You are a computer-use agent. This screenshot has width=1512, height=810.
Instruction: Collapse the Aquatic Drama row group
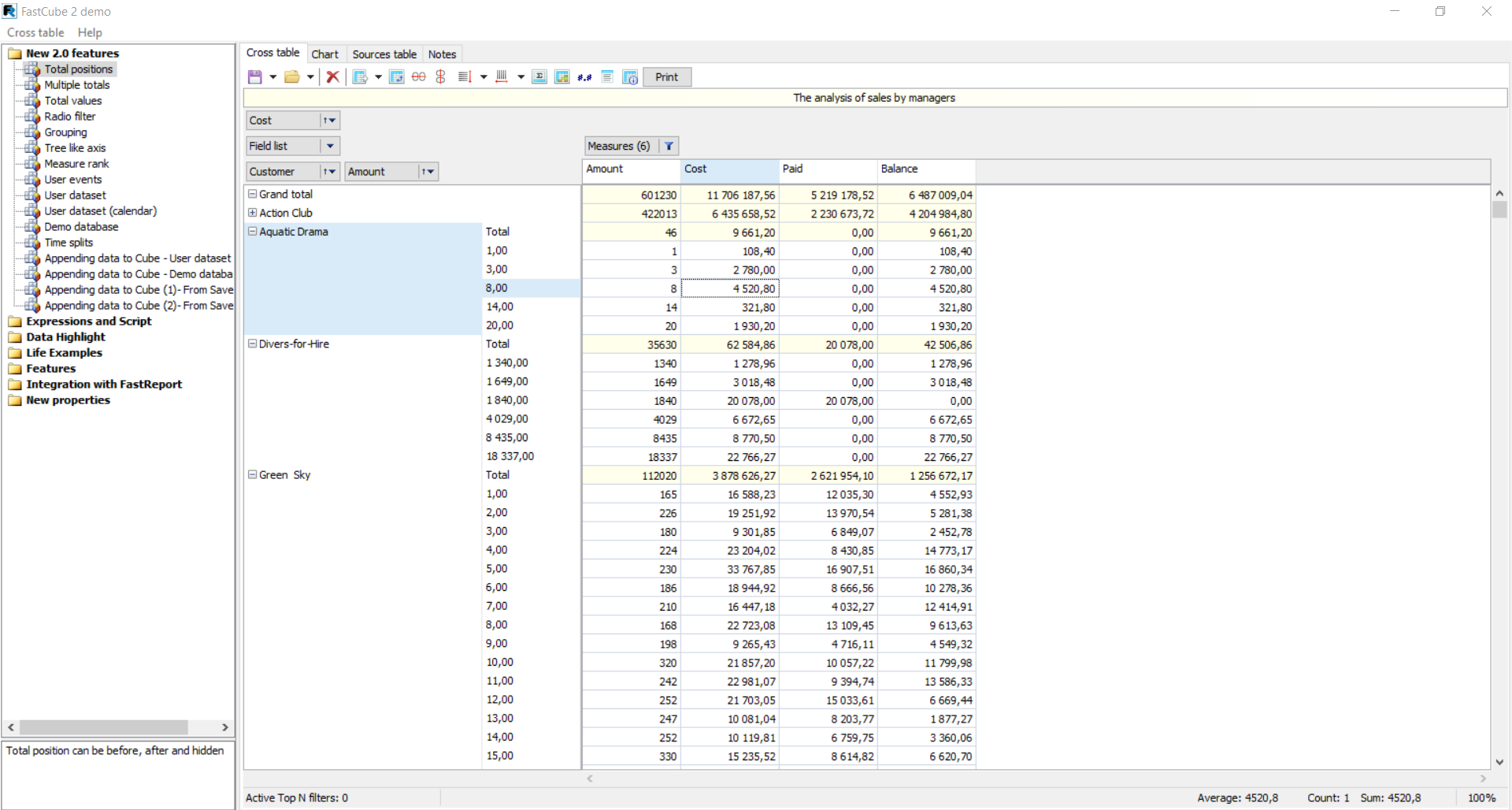point(253,232)
